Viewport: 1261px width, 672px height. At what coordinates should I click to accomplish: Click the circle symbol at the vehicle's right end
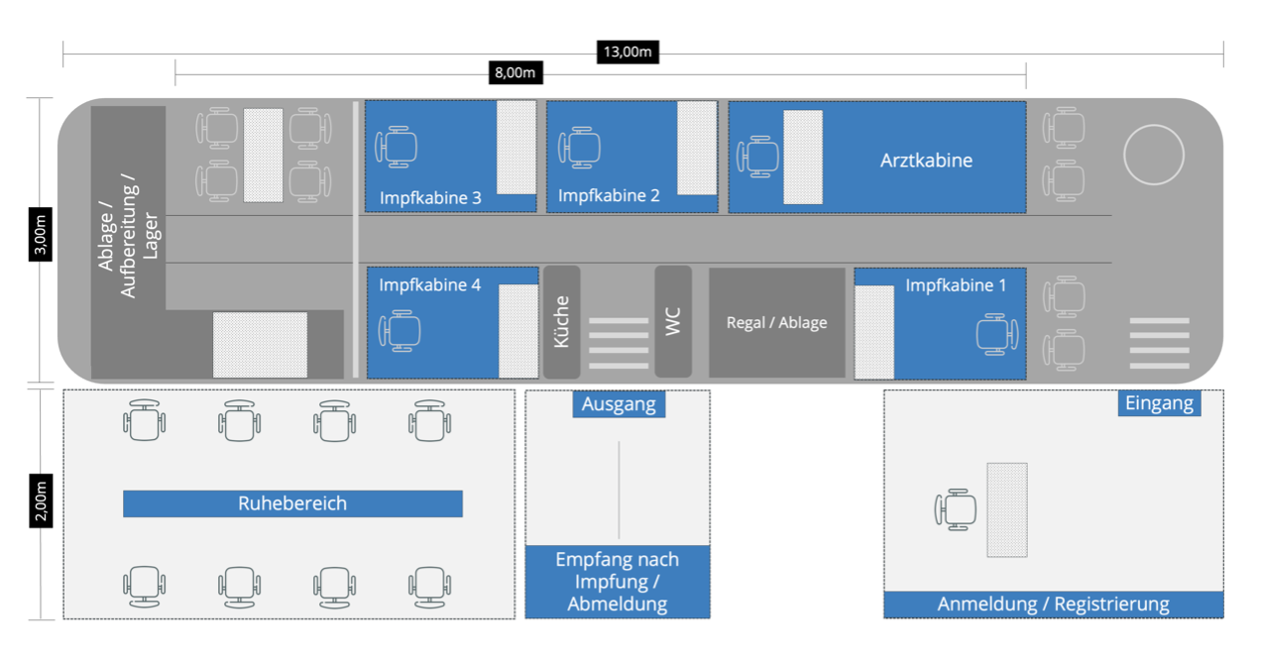1153,156
